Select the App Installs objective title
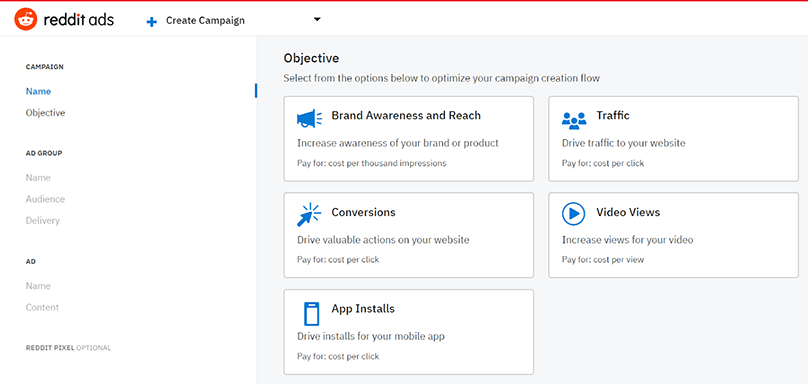This screenshot has height=384, width=808. [363, 309]
